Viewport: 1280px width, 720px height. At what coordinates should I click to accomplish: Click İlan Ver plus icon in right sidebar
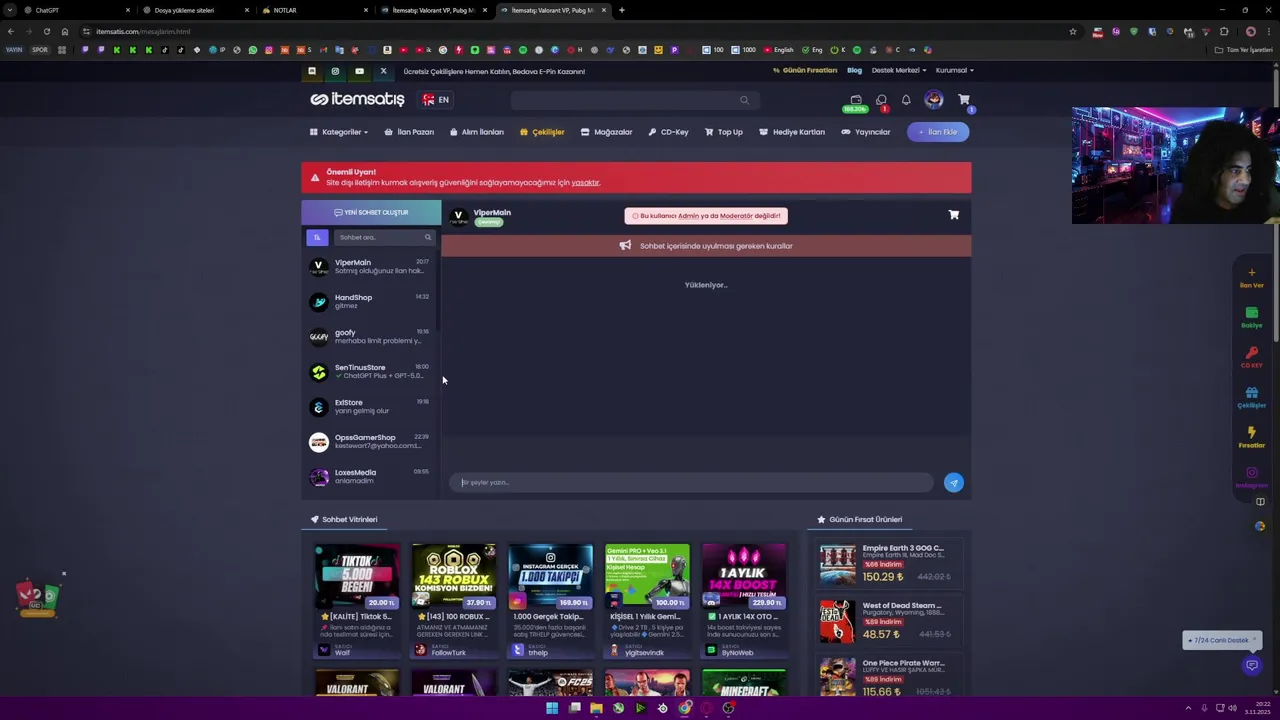coord(1251,272)
